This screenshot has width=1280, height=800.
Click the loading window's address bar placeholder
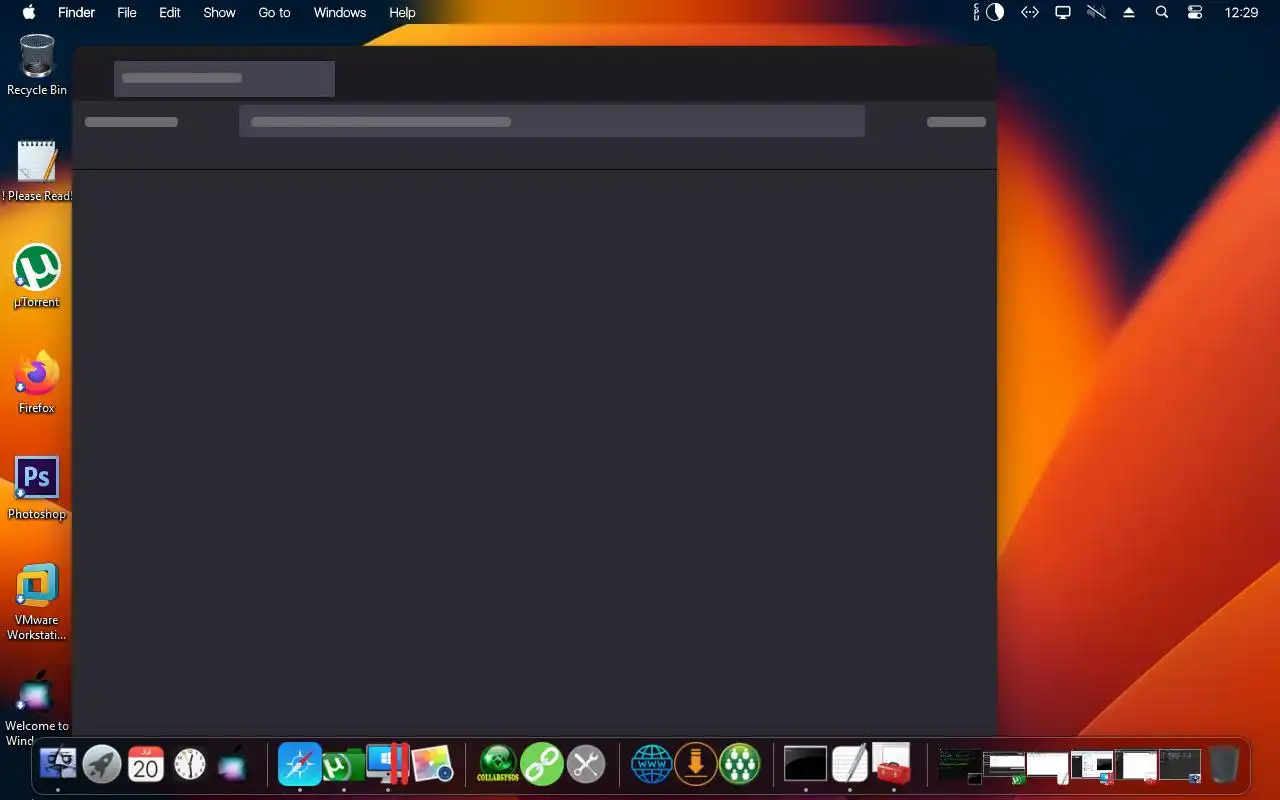coord(551,121)
